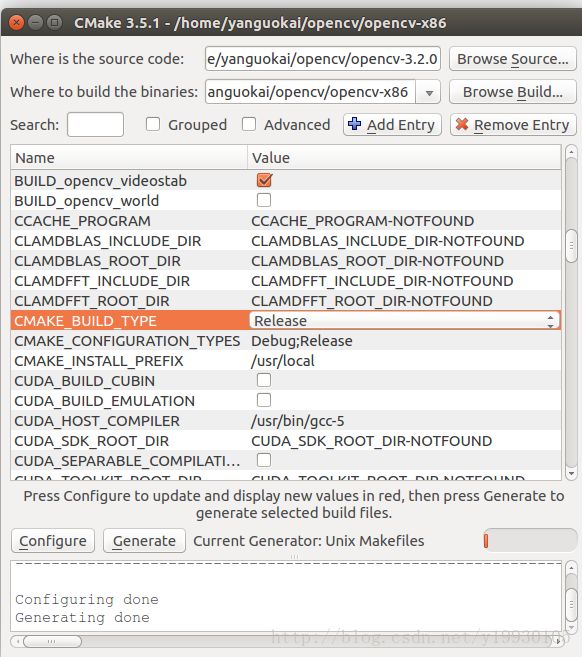Click the output log horizontal scrollbar thumb
Screen dimensions: 582x657
point(52,641)
